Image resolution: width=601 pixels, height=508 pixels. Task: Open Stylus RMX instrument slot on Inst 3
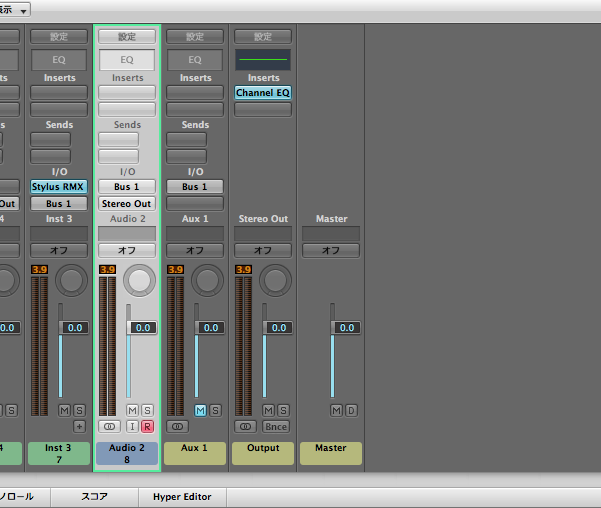[59, 187]
